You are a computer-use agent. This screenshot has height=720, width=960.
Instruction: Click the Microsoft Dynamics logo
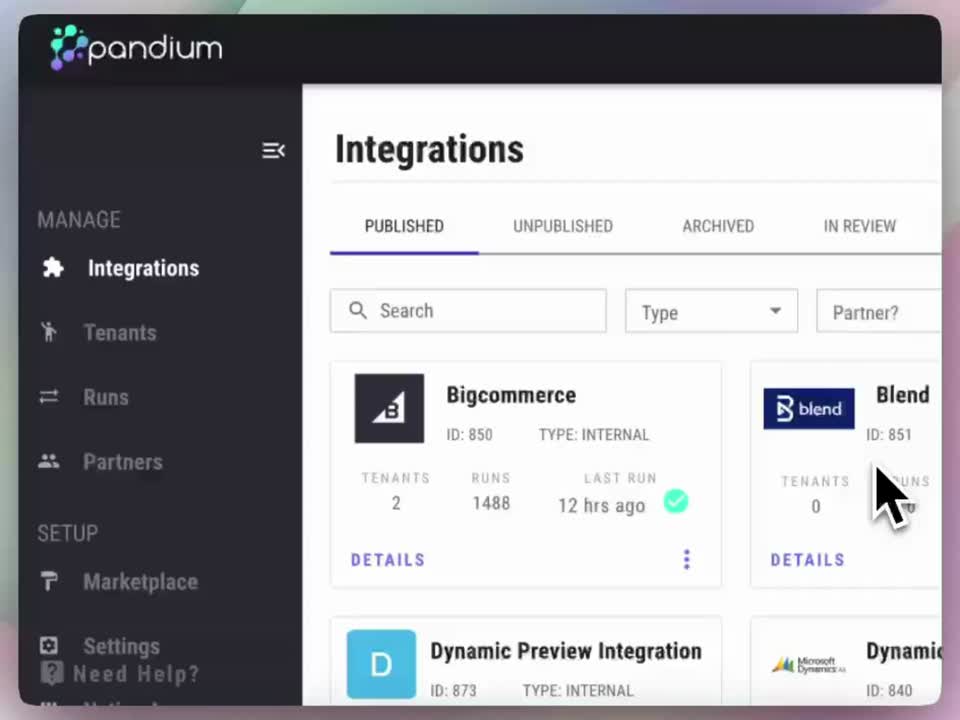point(809,665)
